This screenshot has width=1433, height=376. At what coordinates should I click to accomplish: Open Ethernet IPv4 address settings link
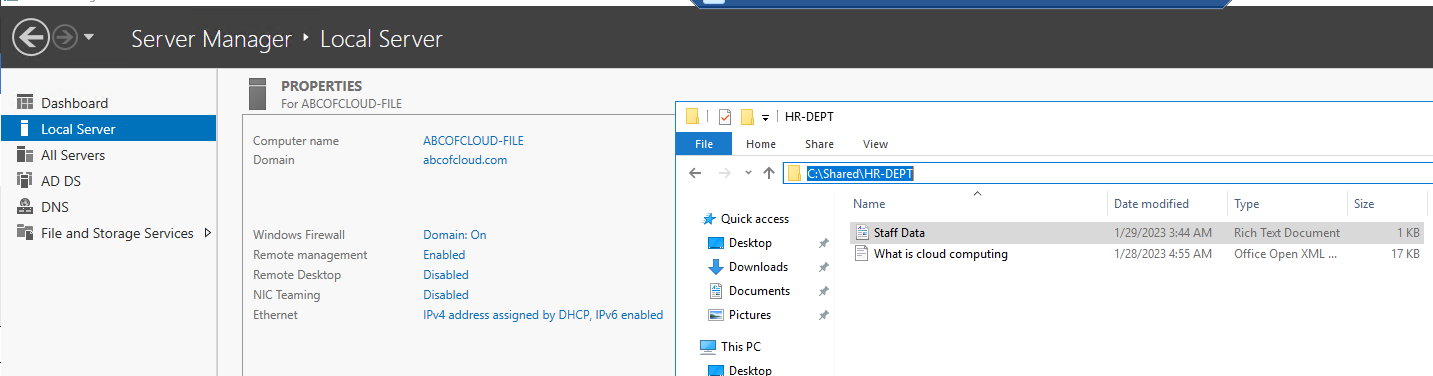[x=543, y=315]
